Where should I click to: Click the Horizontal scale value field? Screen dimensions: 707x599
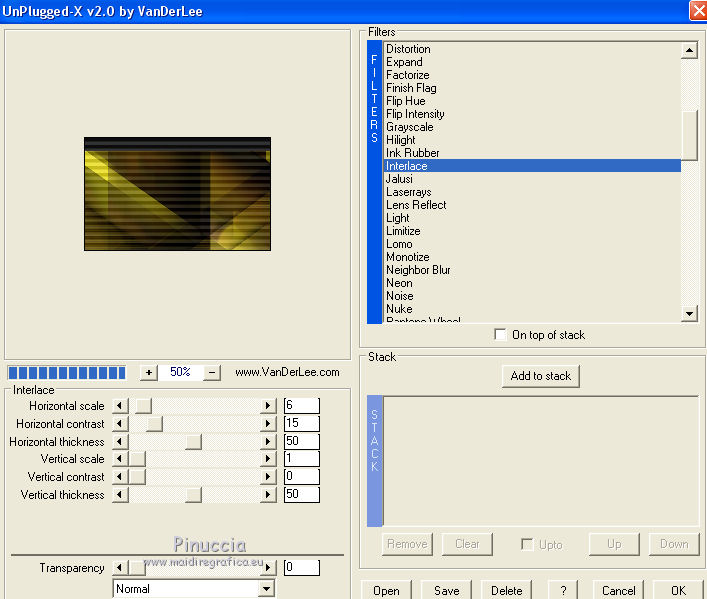[x=301, y=405]
